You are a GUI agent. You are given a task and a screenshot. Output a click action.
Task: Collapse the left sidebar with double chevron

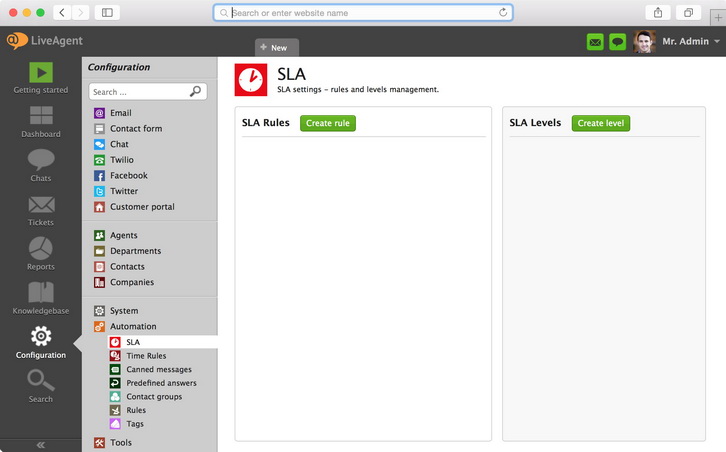(x=41, y=444)
